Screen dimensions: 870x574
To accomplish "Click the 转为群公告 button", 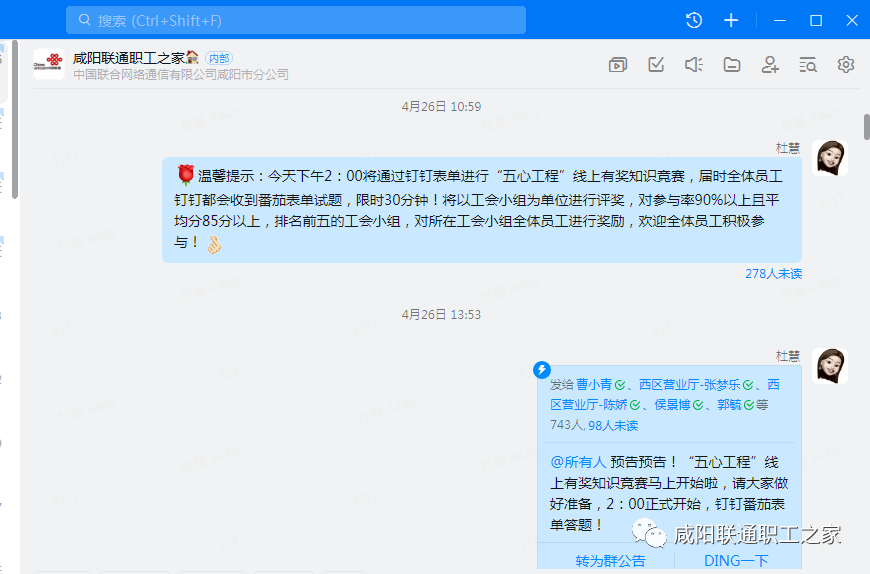I will pos(610,561).
